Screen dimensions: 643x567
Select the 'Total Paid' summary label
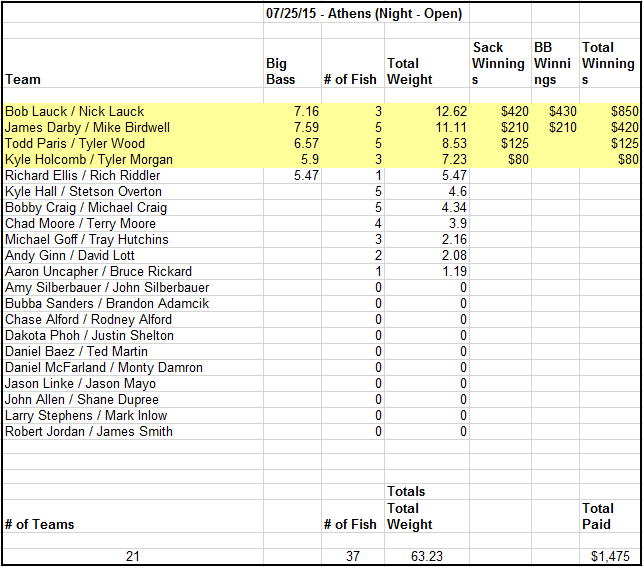pyautogui.click(x=598, y=516)
